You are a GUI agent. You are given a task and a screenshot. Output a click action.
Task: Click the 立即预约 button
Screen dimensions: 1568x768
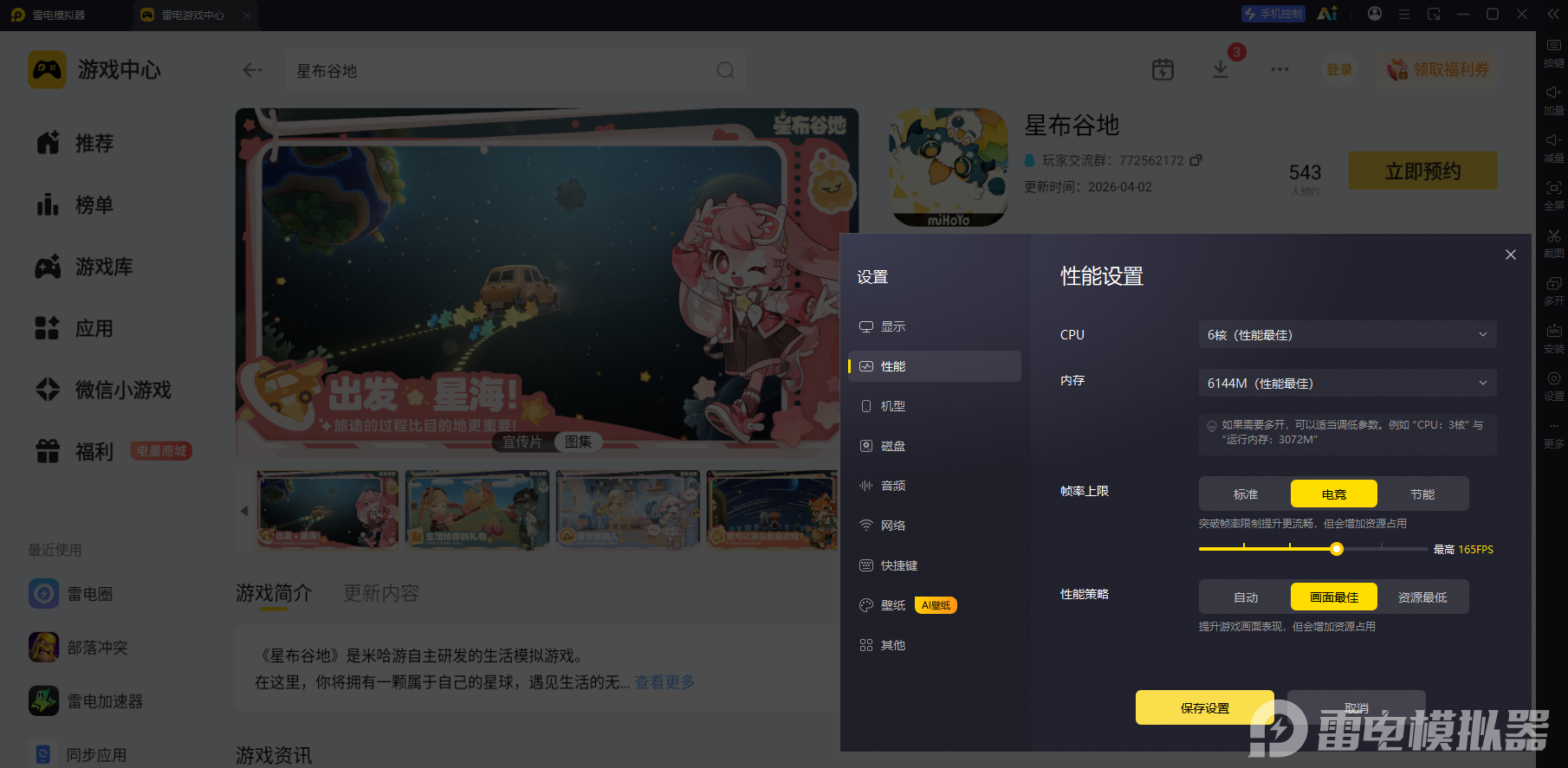(1422, 171)
